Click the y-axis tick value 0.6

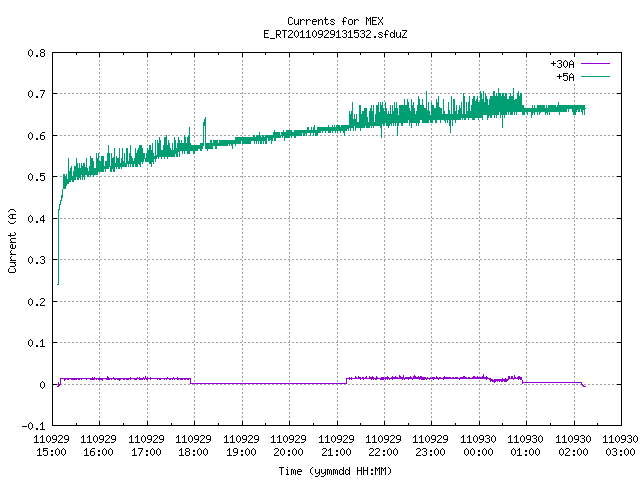(x=36, y=136)
